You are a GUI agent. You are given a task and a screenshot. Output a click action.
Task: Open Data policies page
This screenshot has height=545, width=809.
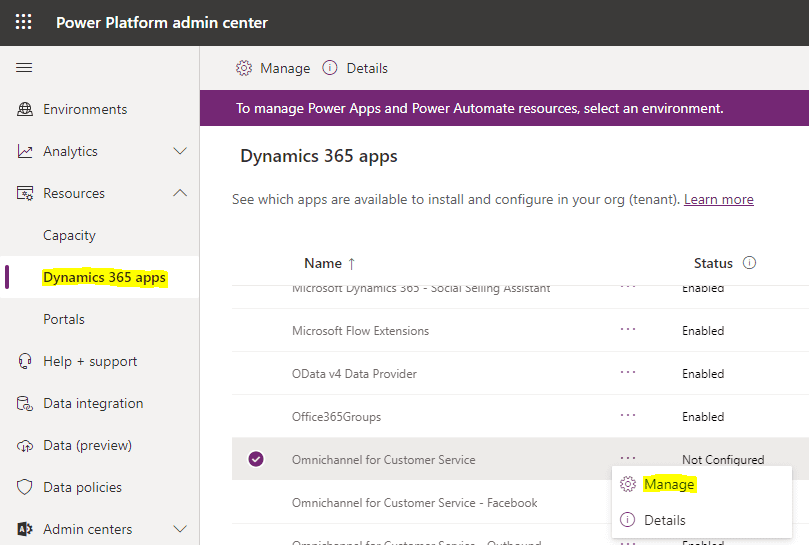tap(83, 487)
